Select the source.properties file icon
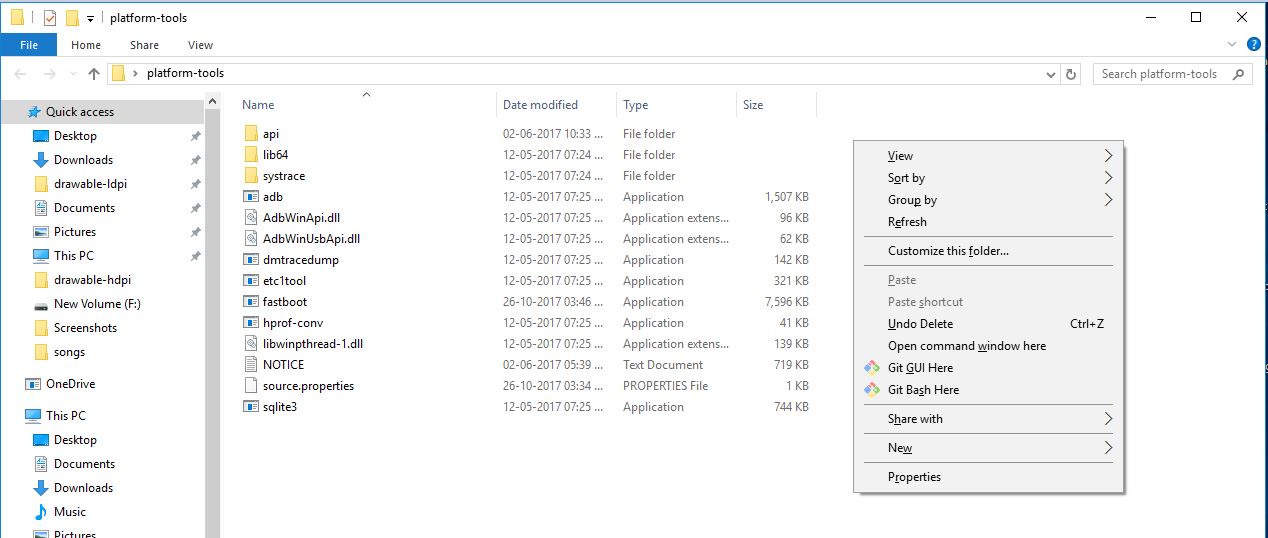The height and width of the screenshot is (538, 1268). pos(251,386)
